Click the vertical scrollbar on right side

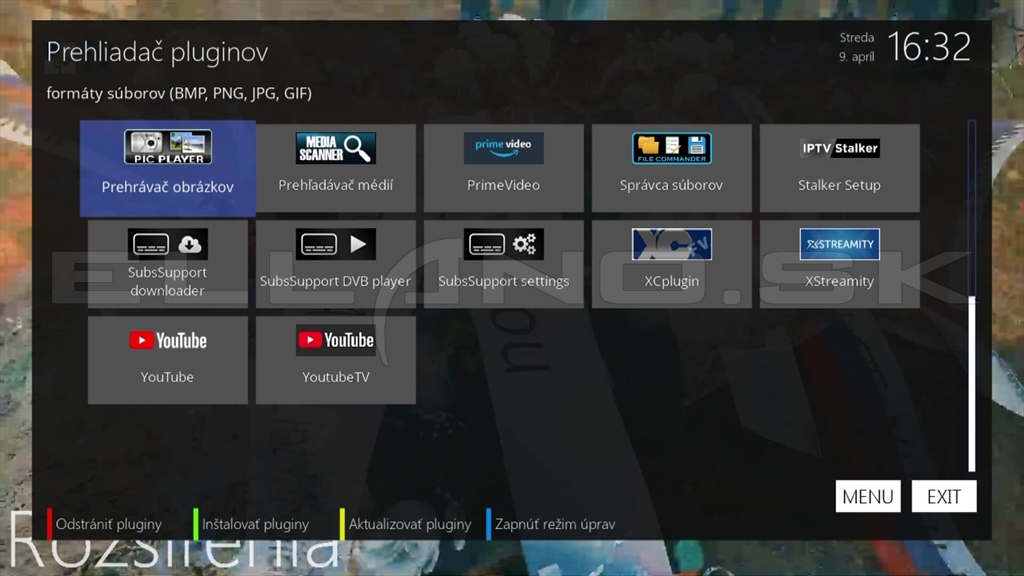971,380
